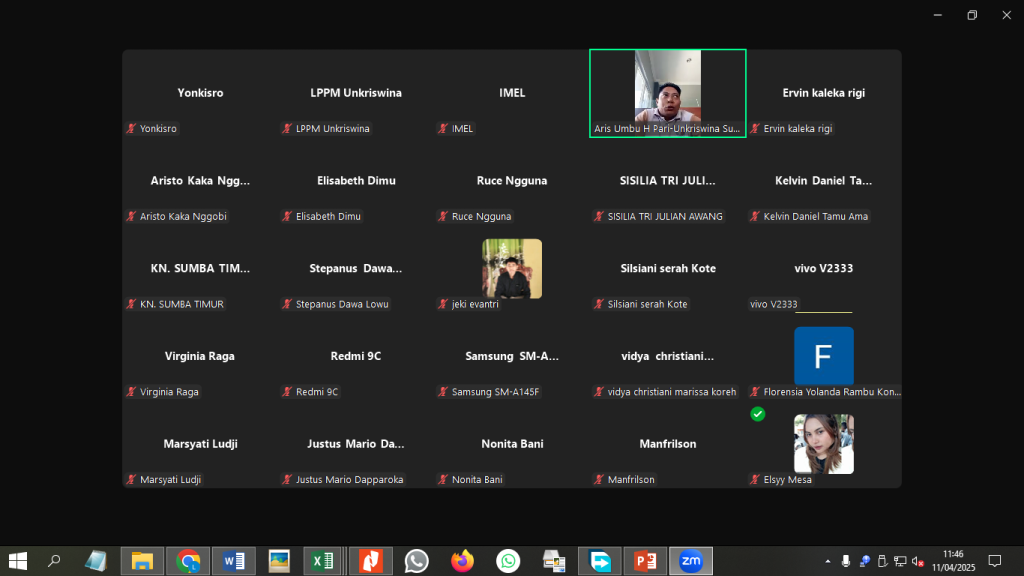Click muted mic icon beside Marsyati Ludji

131,479
